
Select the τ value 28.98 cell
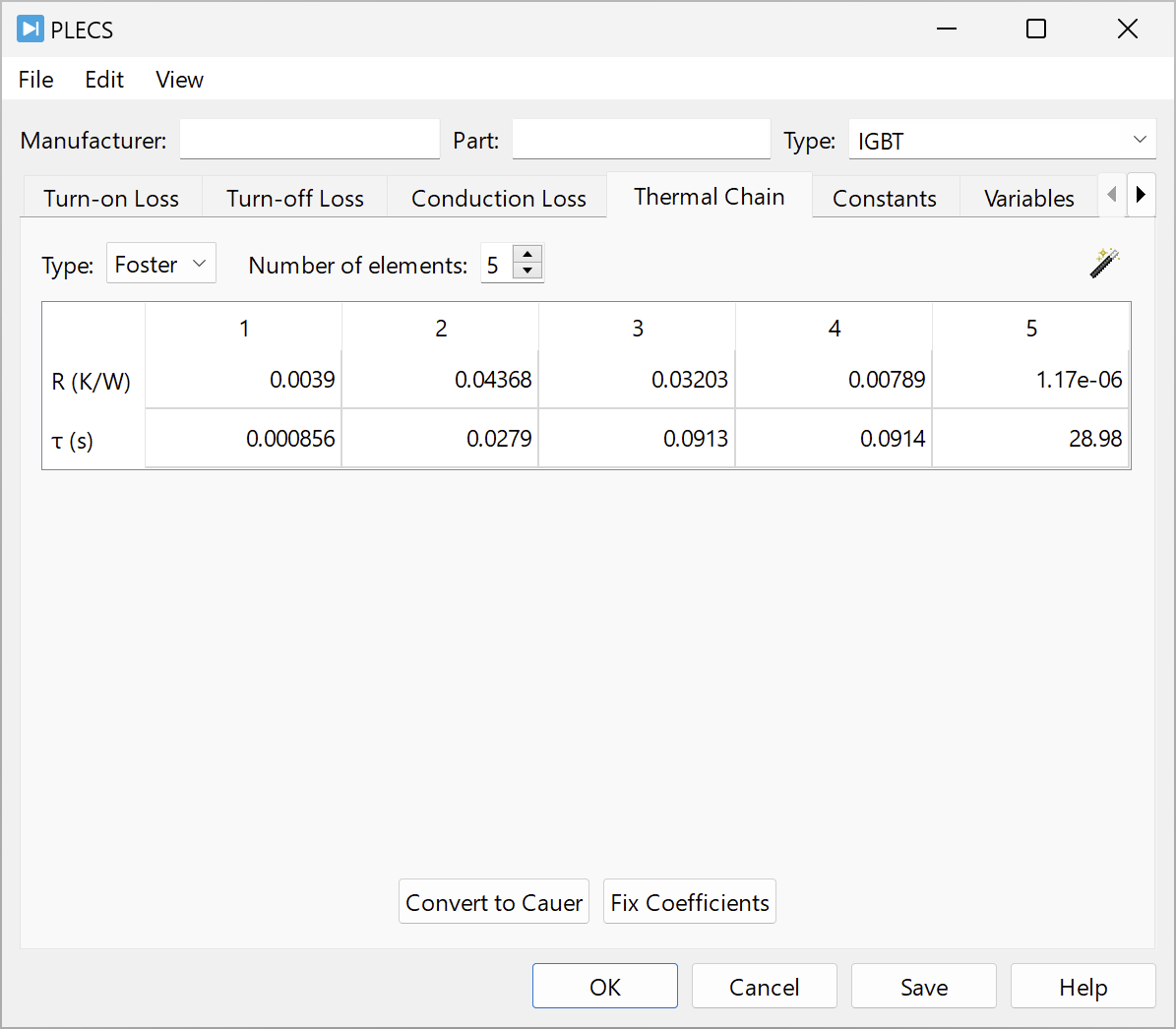click(x=1030, y=439)
